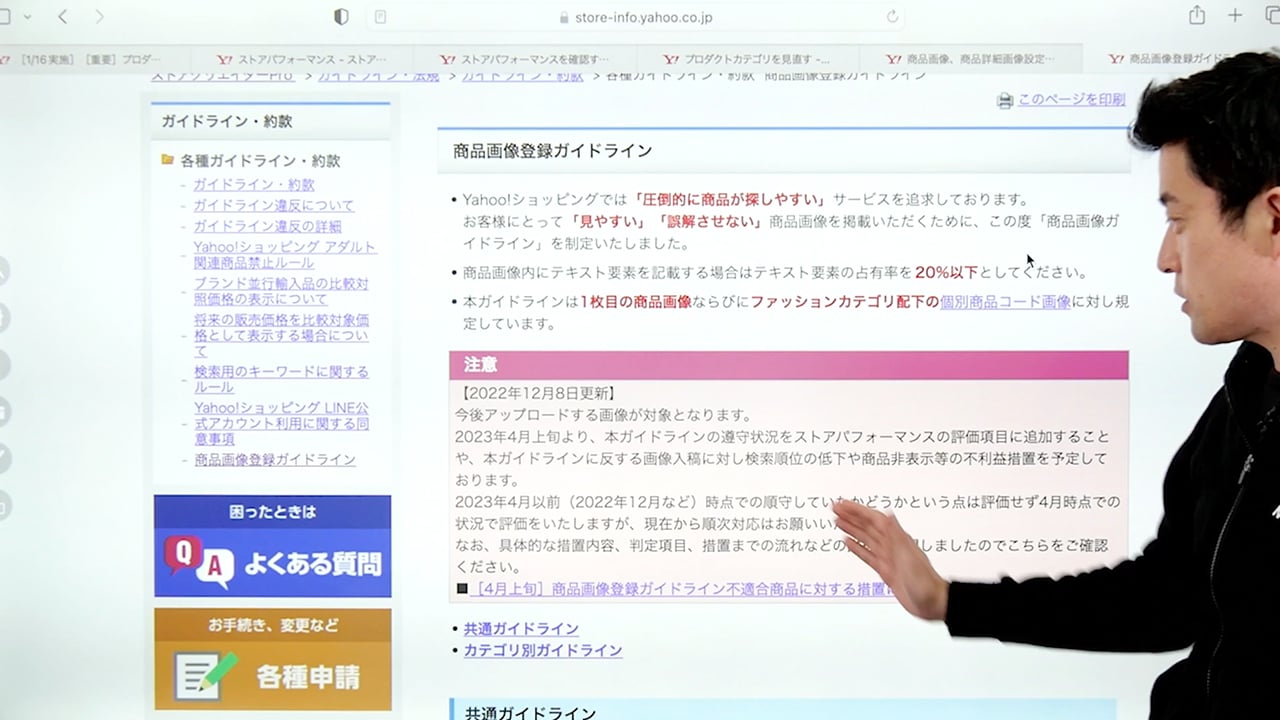
Task: Click the red ファッションカテゴリ配下の text
Action: (844, 301)
